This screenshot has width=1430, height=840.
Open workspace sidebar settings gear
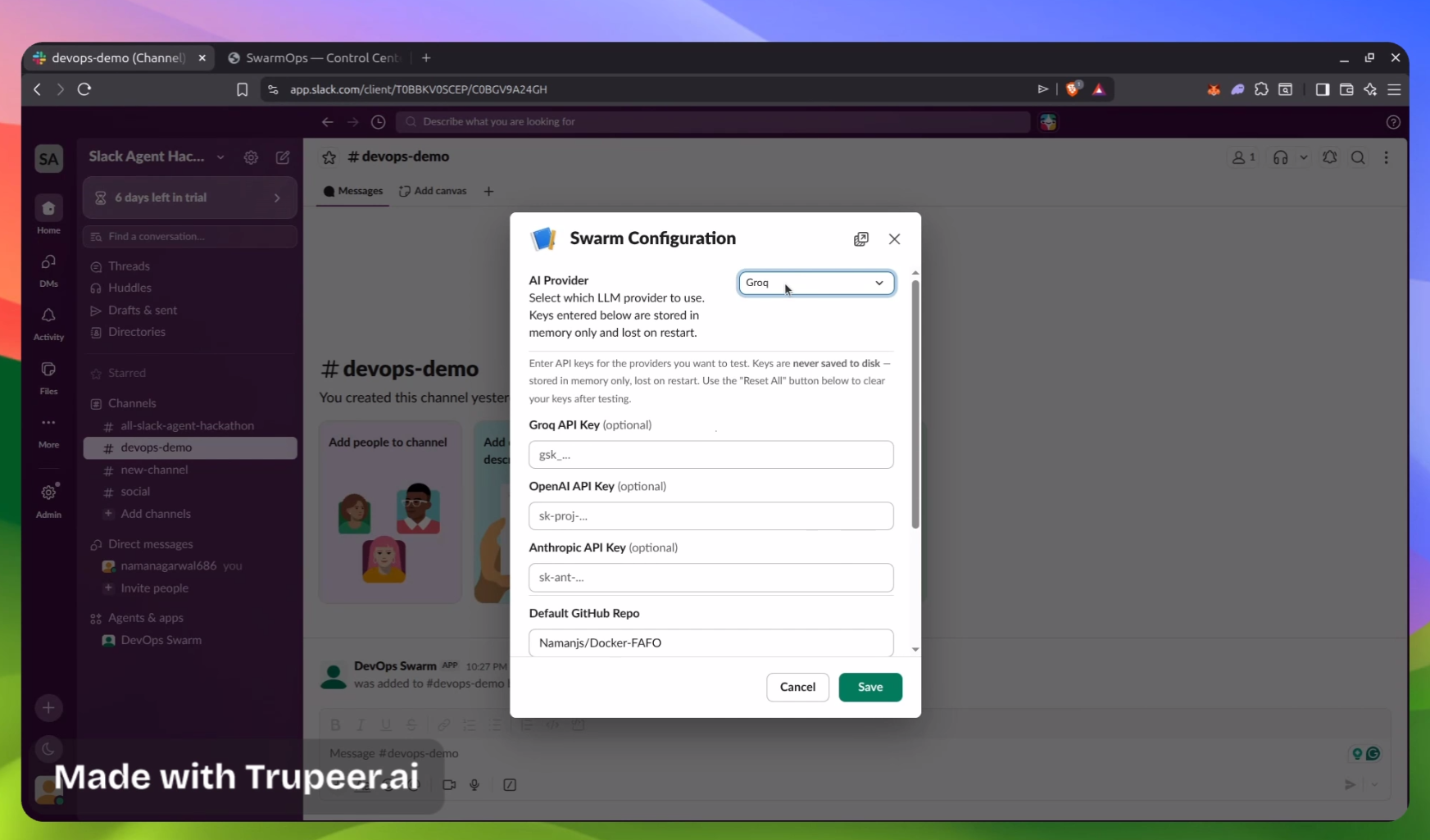pyautogui.click(x=252, y=157)
